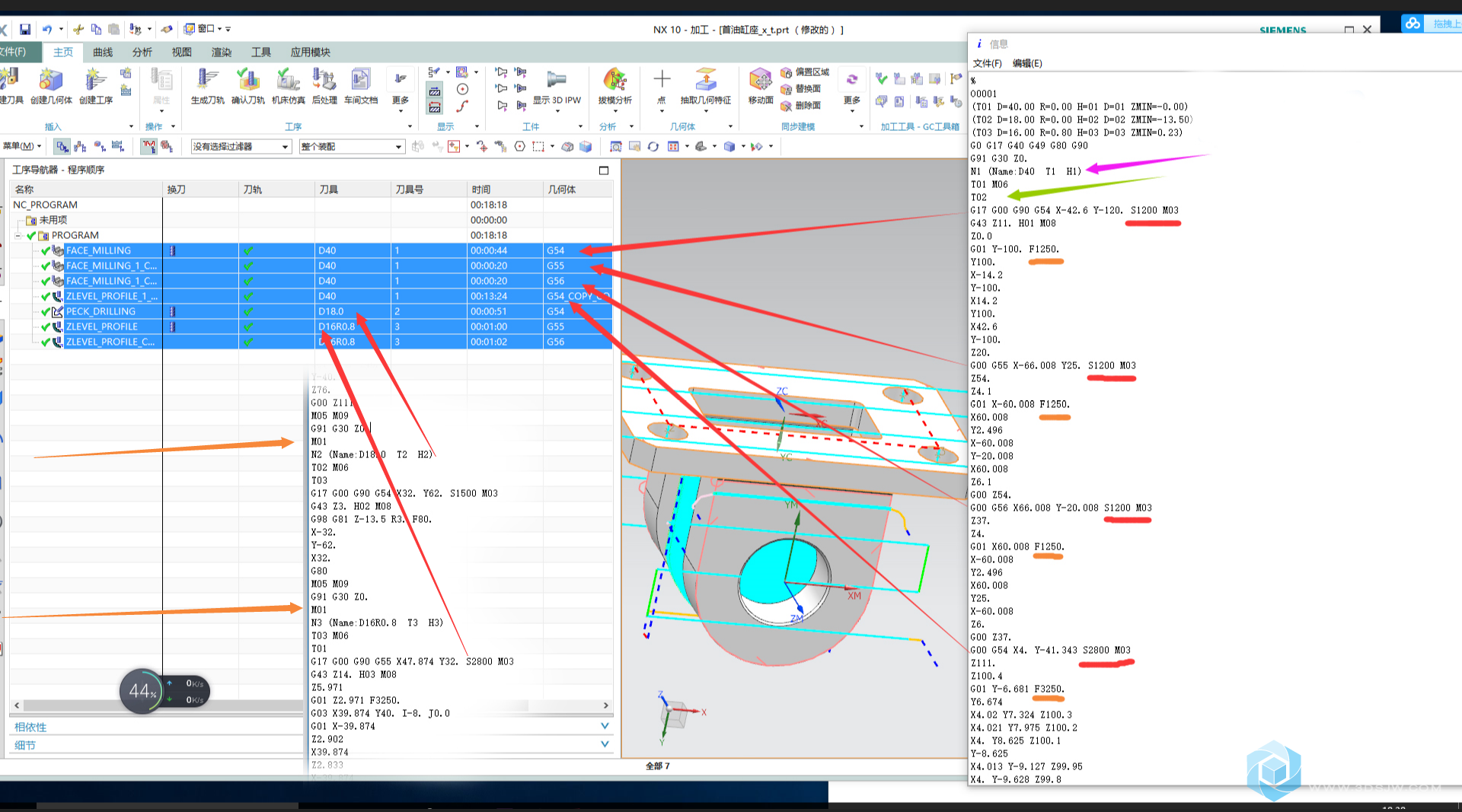
Task: Click the circle snap icon in Display group
Action: [x=462, y=89]
